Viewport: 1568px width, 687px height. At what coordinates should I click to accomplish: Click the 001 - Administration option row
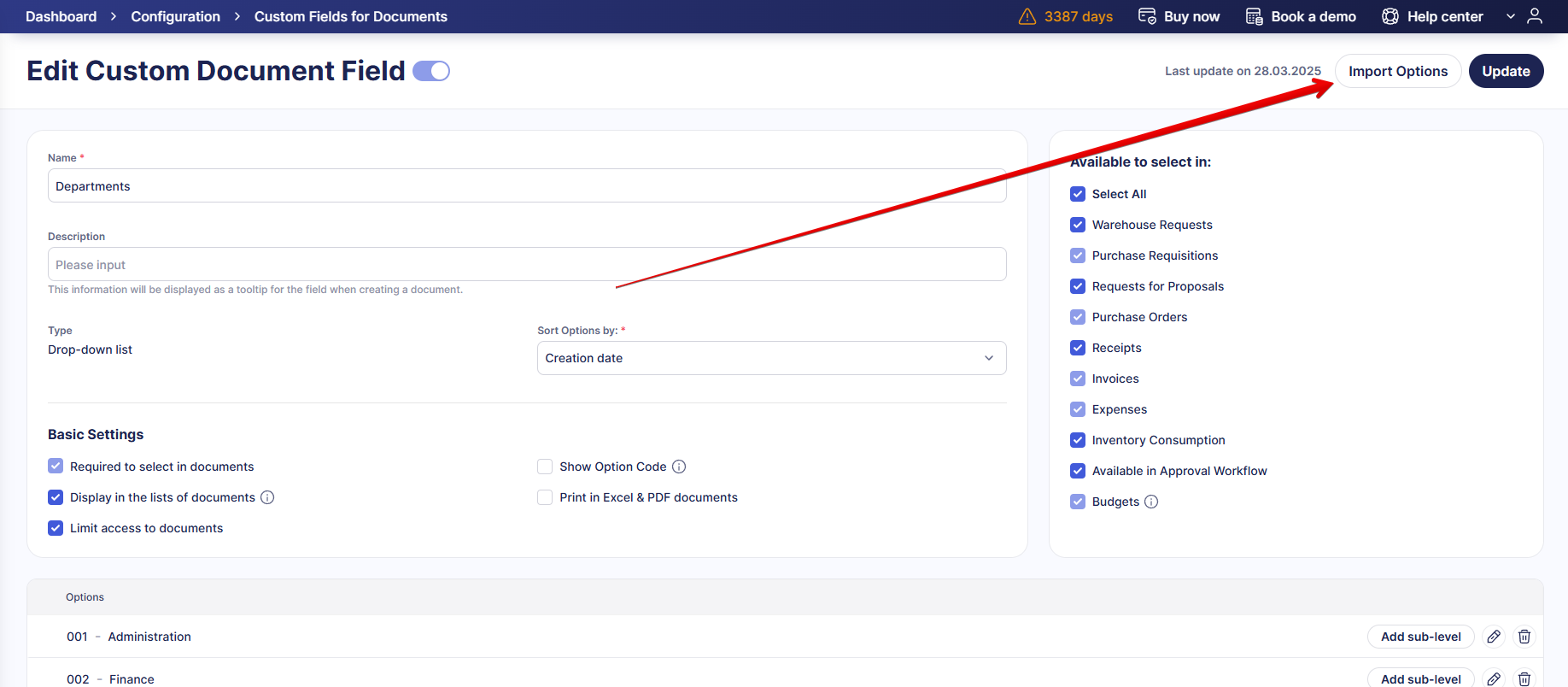[x=785, y=637]
